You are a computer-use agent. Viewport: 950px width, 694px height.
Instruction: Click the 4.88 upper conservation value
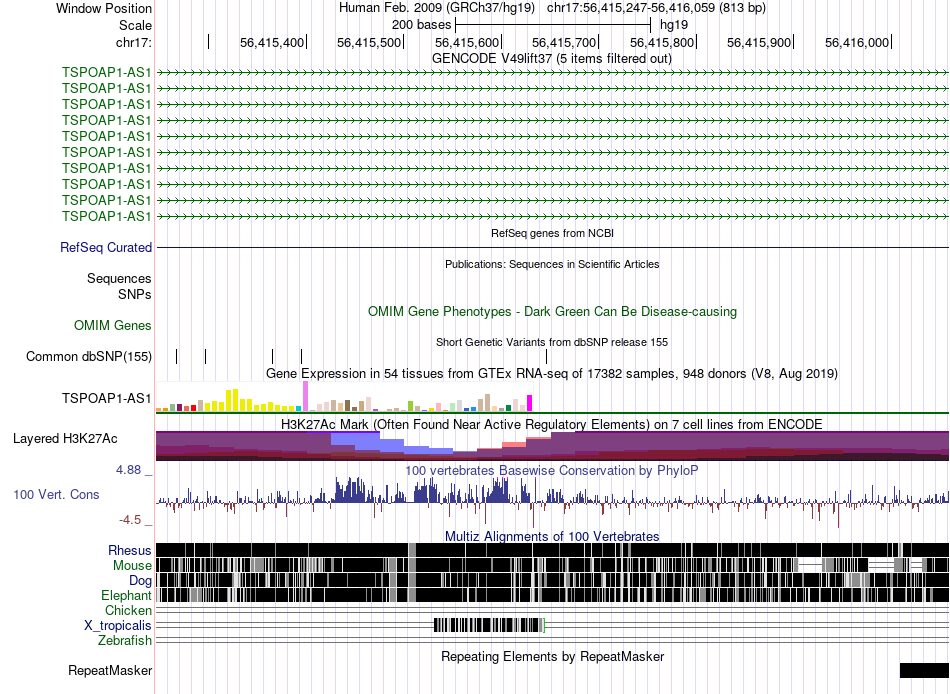pyautogui.click(x=128, y=470)
